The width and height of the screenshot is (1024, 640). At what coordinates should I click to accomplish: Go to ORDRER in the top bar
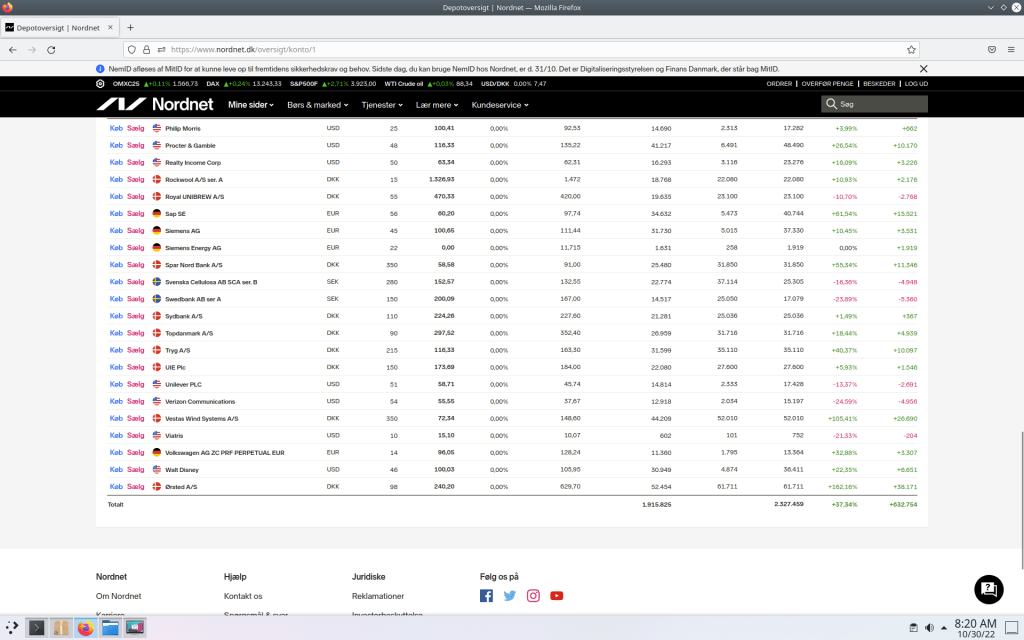(779, 84)
